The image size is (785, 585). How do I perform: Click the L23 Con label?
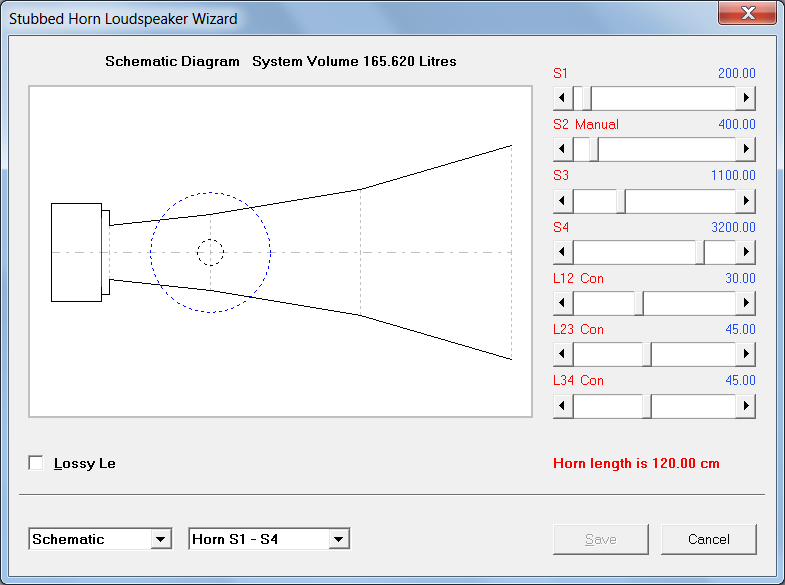pos(578,329)
